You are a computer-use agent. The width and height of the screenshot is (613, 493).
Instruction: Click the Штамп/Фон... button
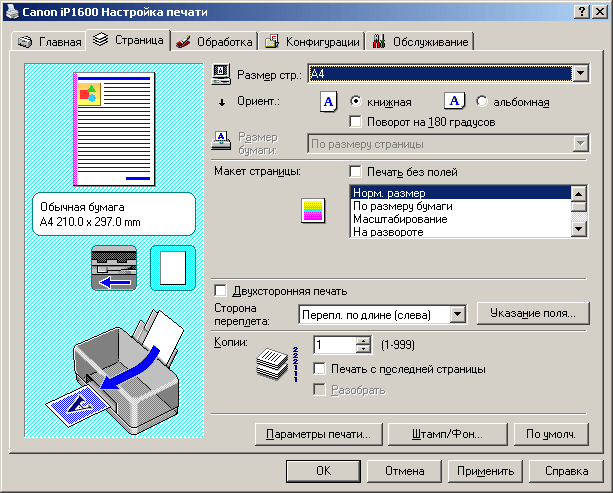click(448, 434)
